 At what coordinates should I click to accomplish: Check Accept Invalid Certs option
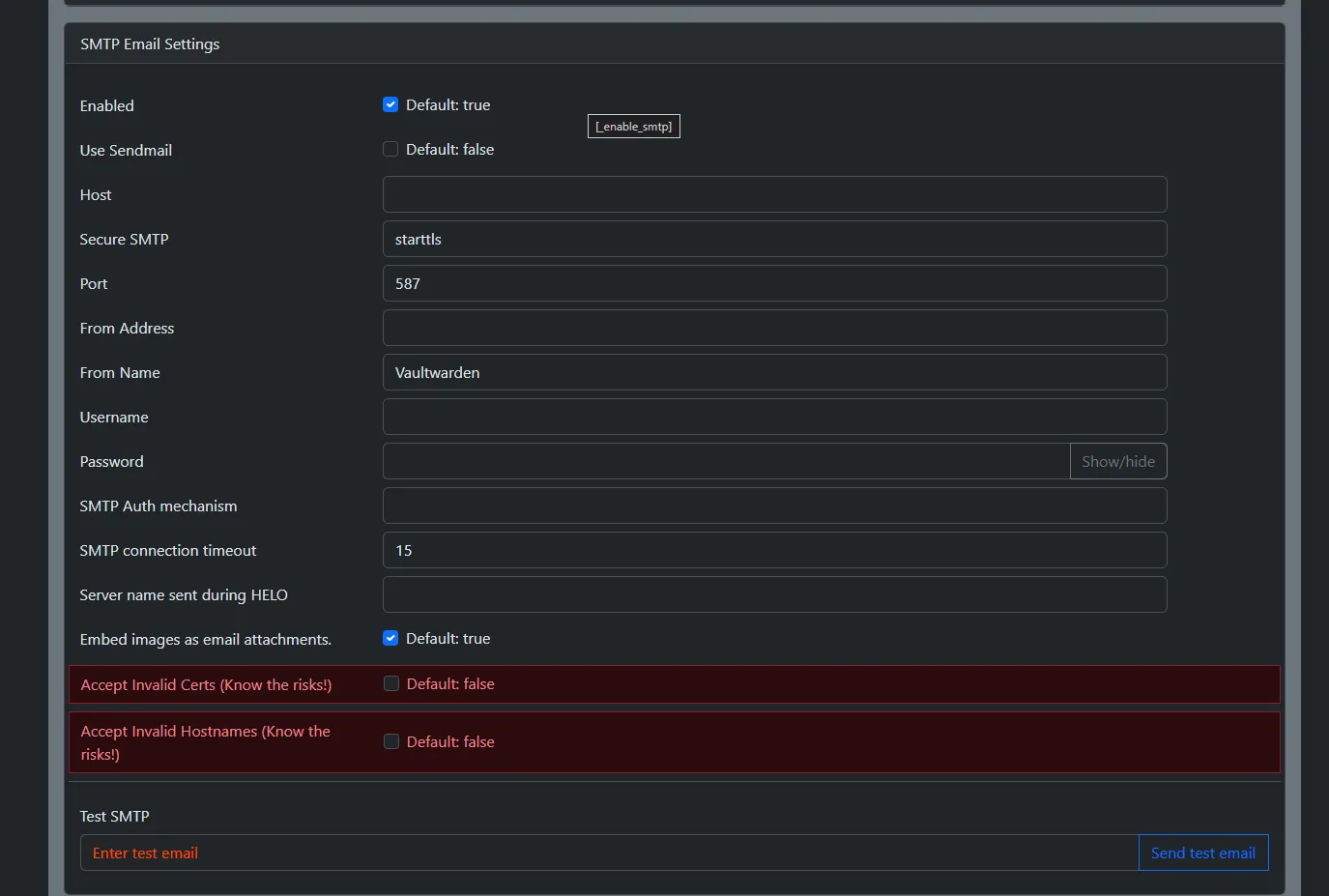[x=391, y=683]
